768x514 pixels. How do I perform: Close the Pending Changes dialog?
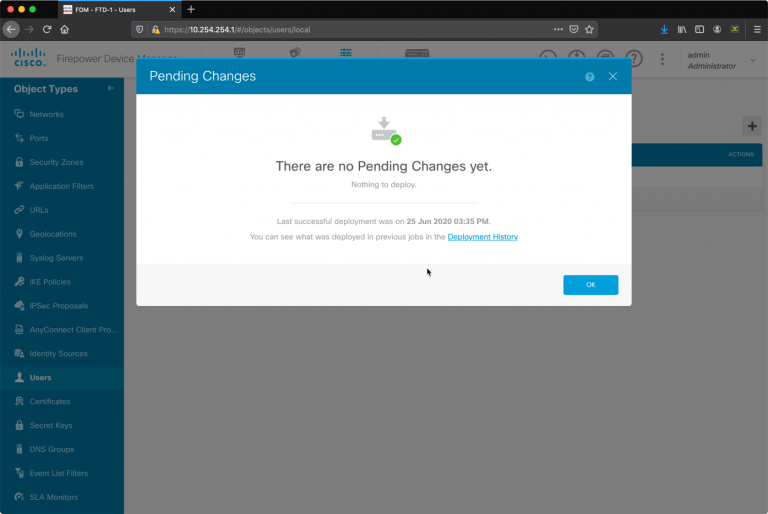[x=613, y=76]
